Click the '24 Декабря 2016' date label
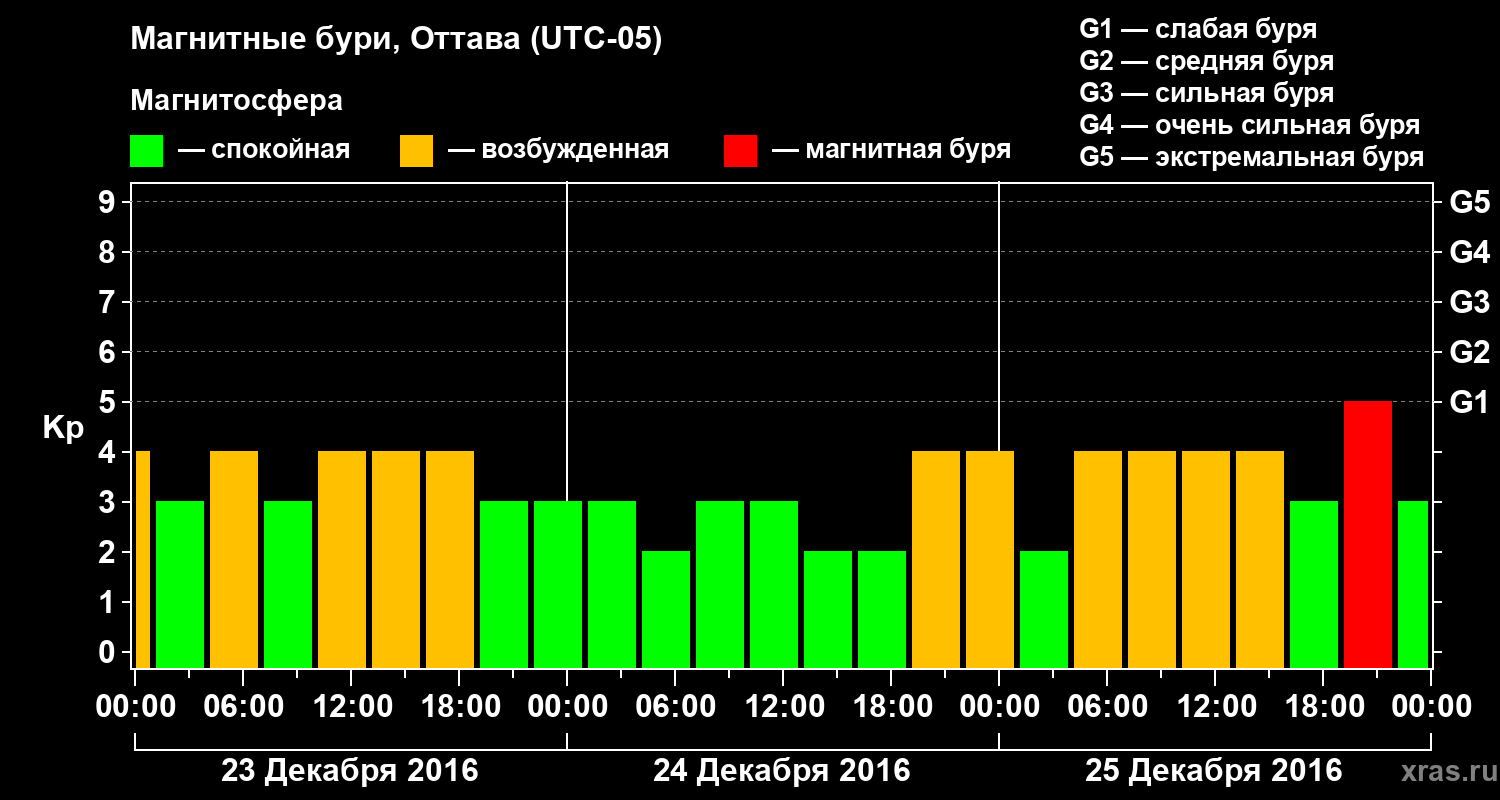This screenshot has width=1500, height=800. pyautogui.click(x=782, y=771)
